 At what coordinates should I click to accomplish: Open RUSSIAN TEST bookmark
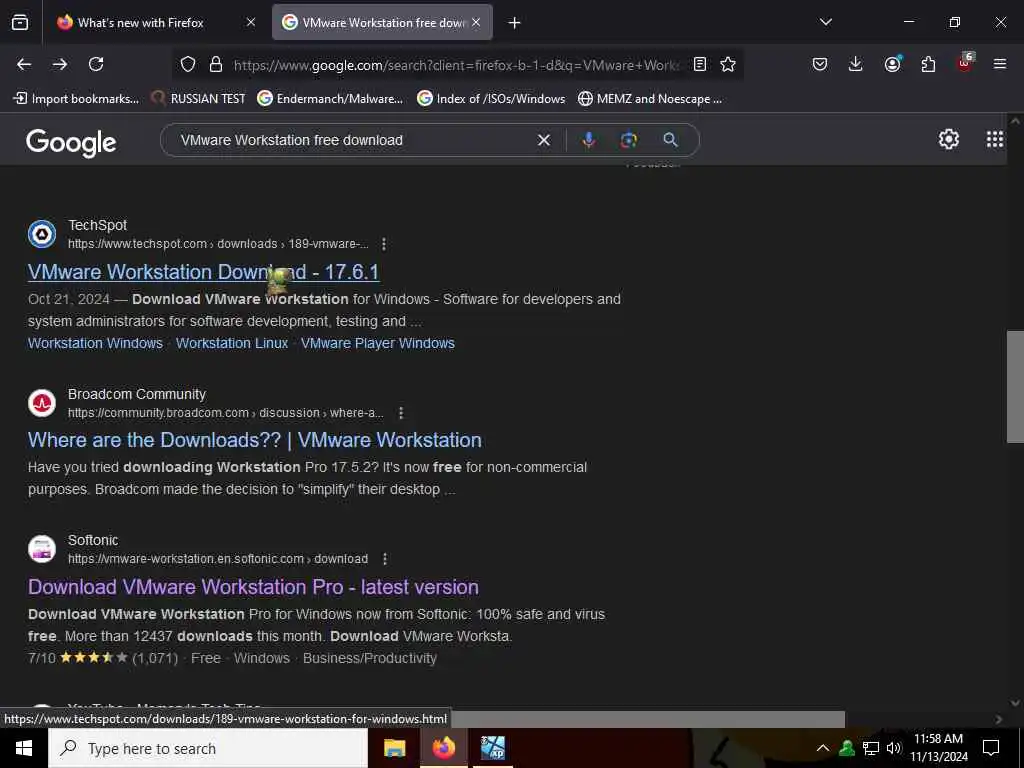pyautogui.click(x=198, y=99)
